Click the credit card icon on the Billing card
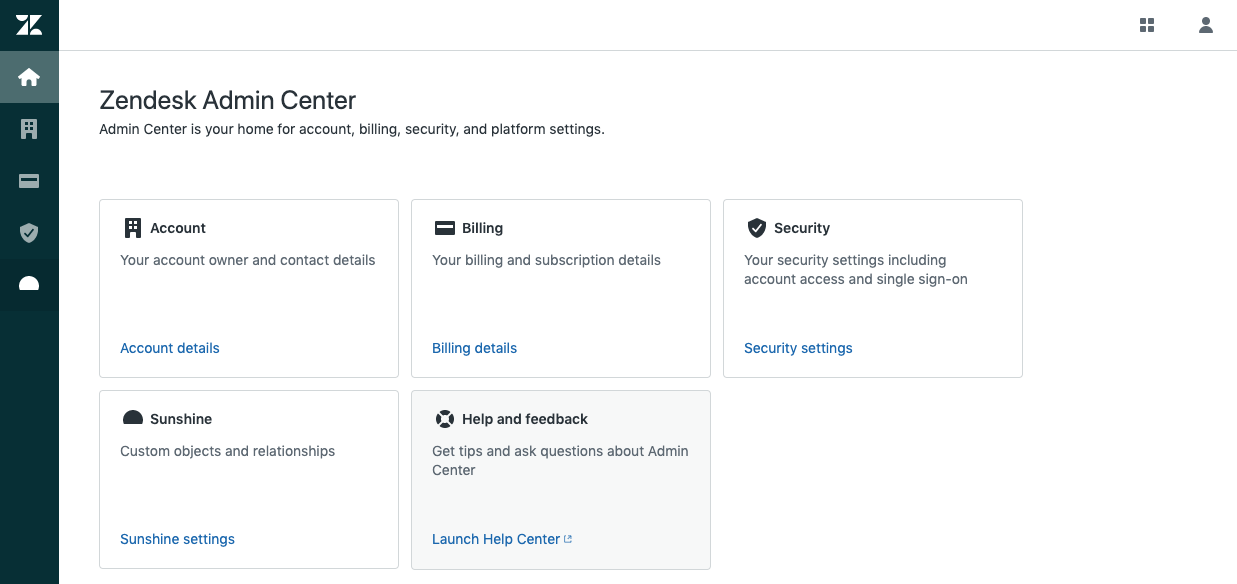This screenshot has width=1237, height=584. click(x=444, y=227)
